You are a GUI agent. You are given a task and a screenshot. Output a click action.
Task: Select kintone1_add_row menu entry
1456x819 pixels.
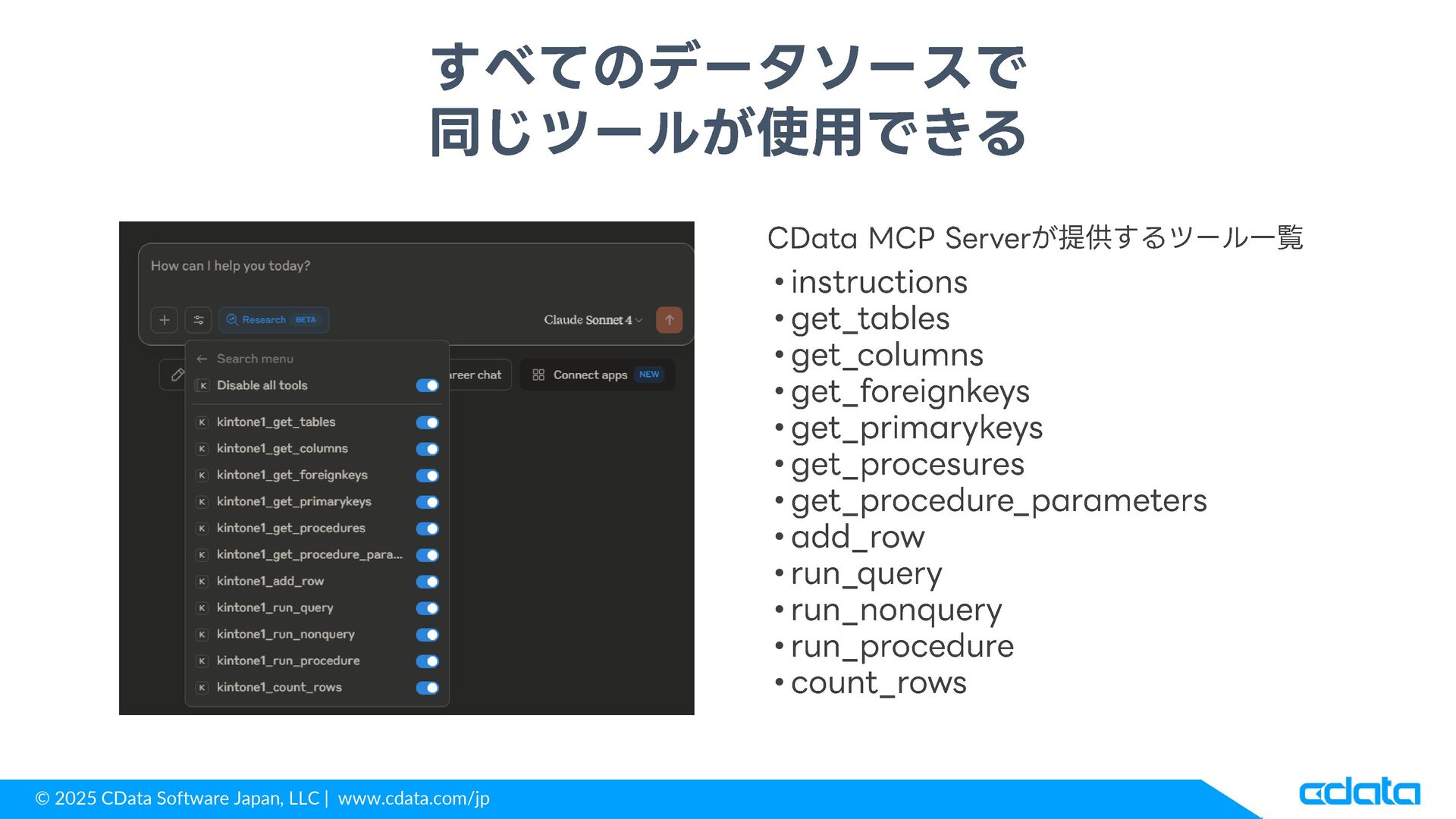coord(270,581)
